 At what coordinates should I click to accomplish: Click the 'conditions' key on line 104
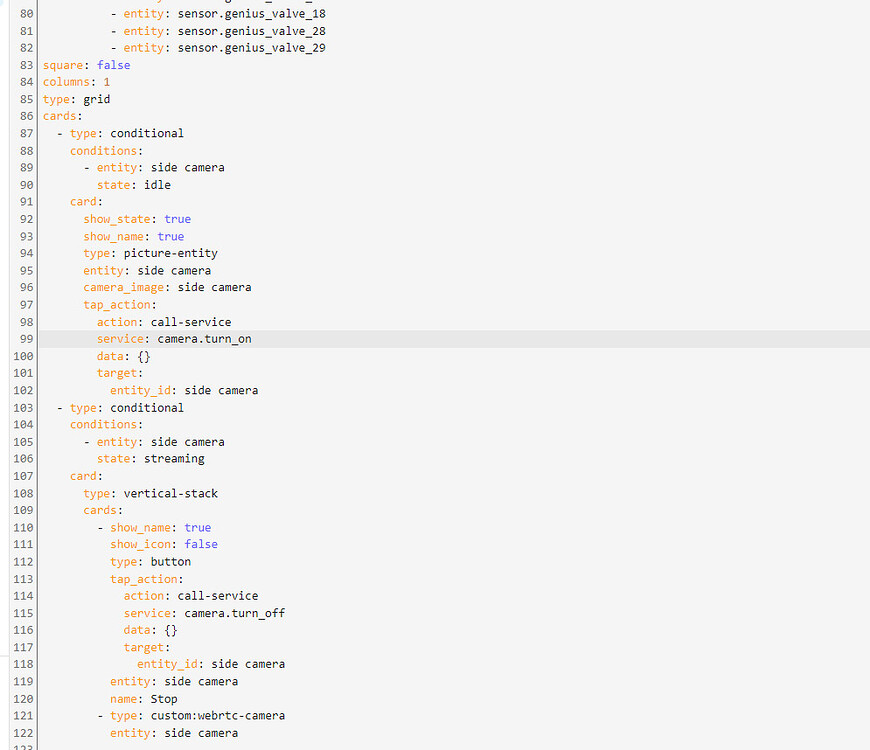coord(103,424)
